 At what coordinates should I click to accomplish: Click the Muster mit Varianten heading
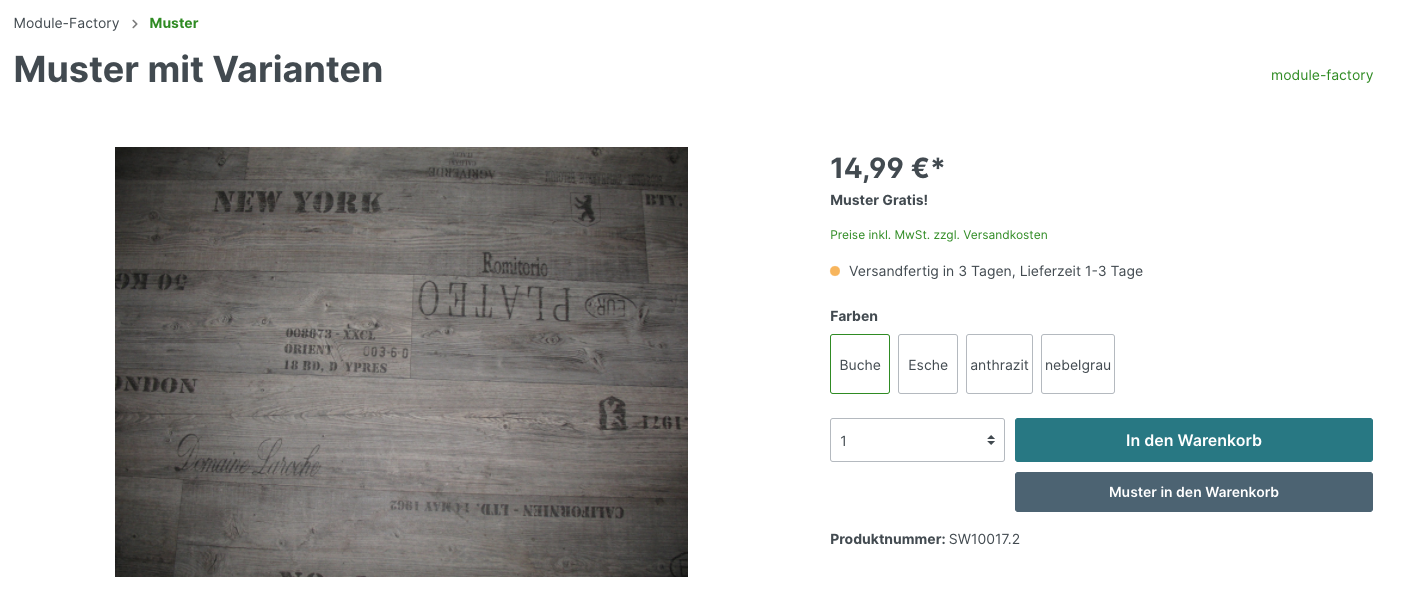198,69
